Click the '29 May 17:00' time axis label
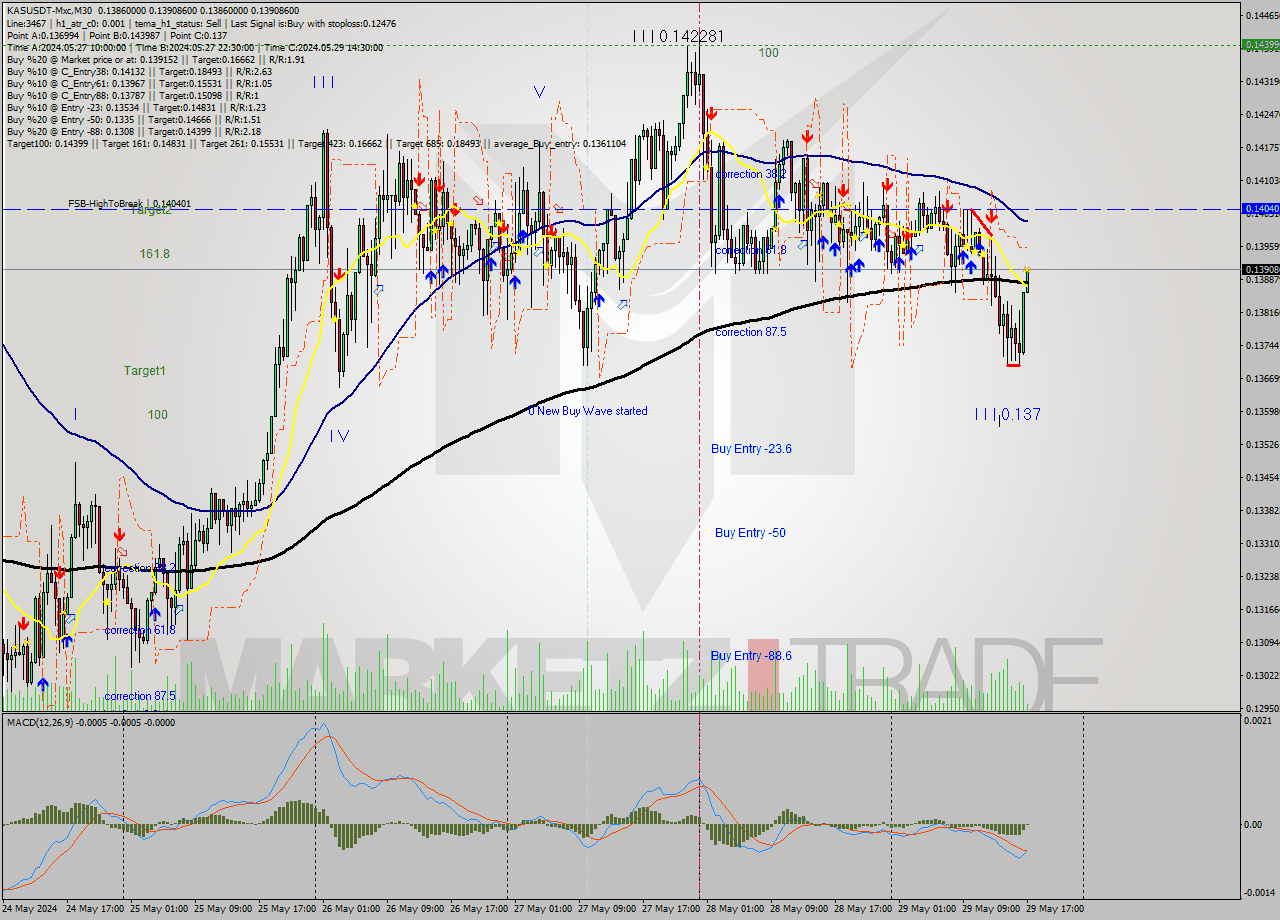 pyautogui.click(x=1054, y=909)
